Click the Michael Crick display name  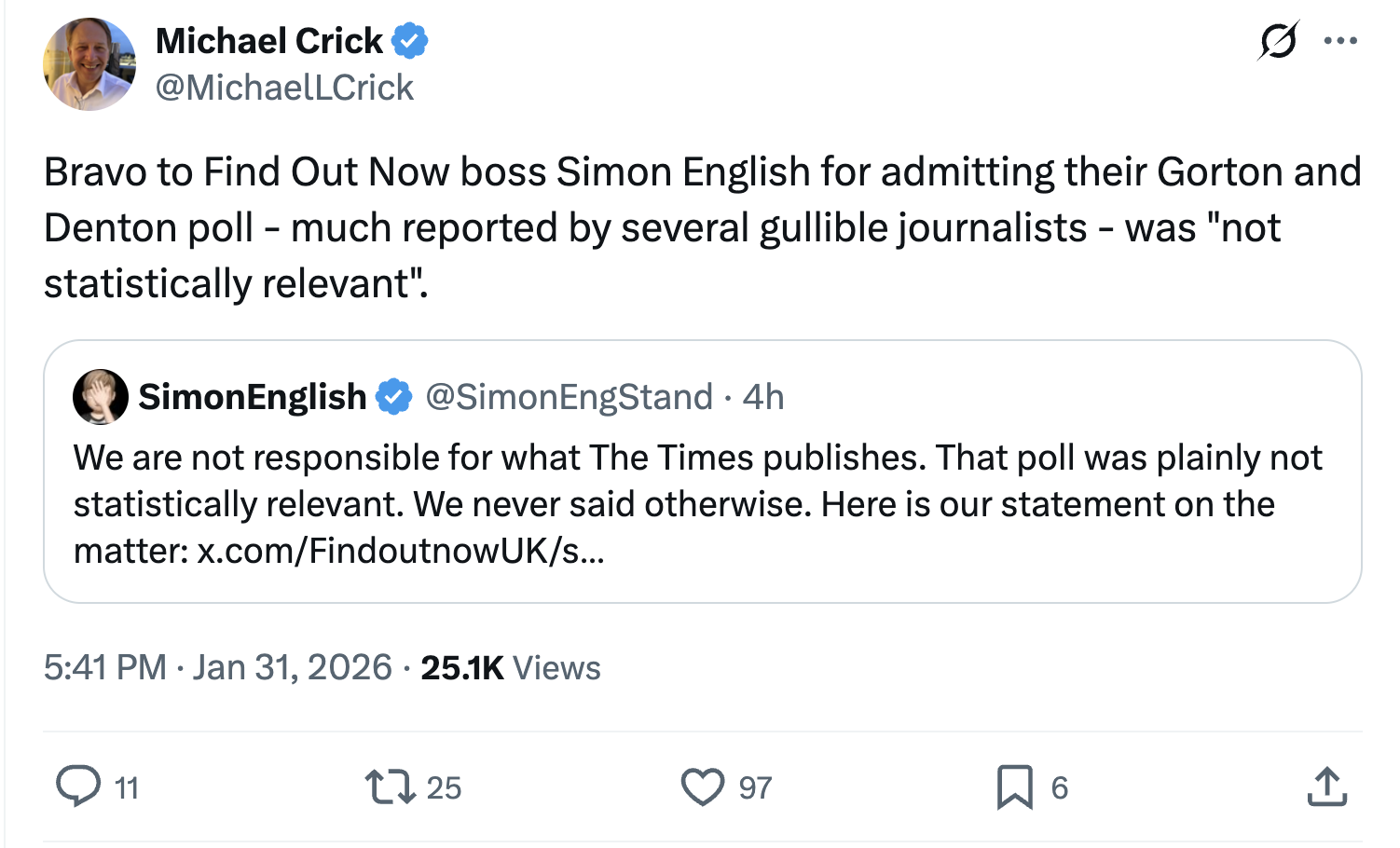tap(268, 41)
